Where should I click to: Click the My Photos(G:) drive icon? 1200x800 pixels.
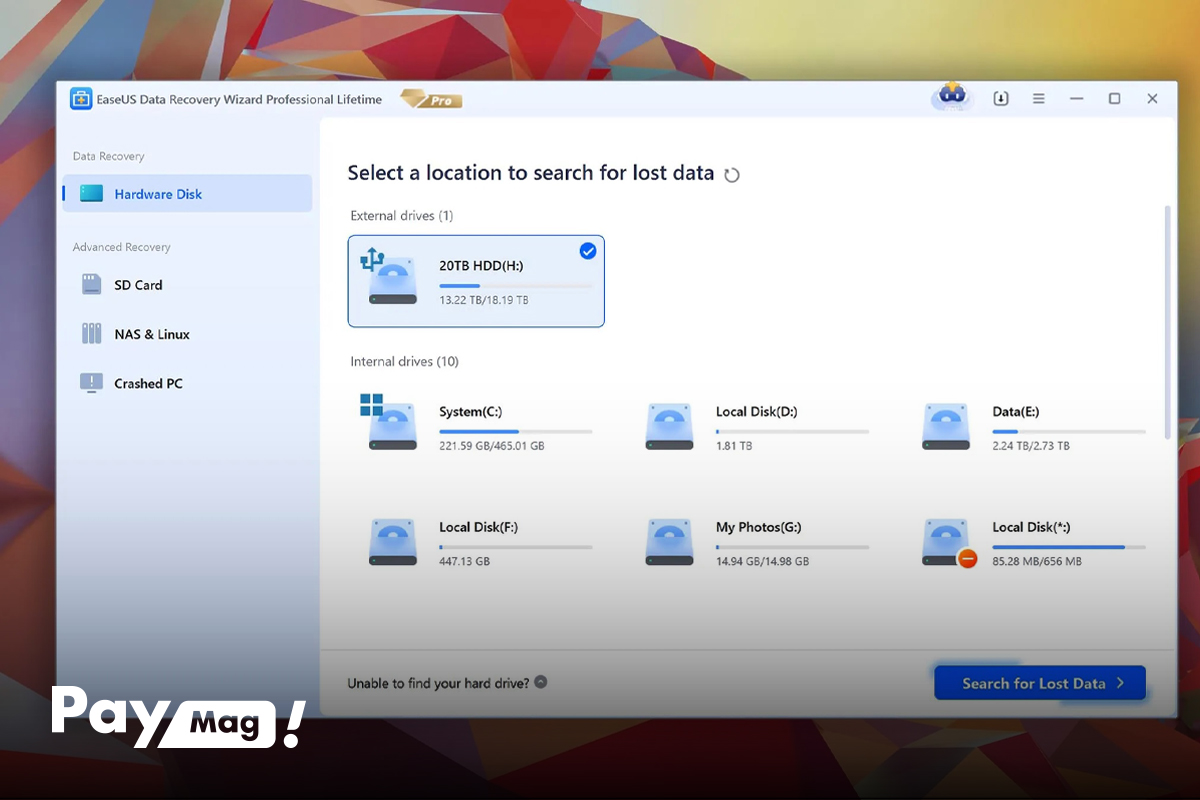click(x=670, y=543)
